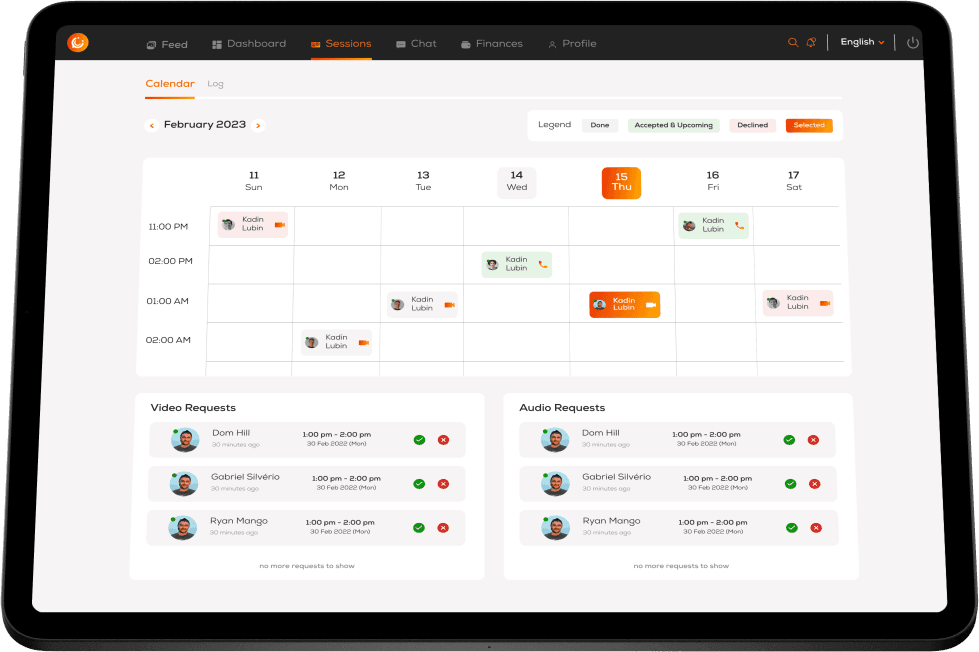Select day 14 Wed
The image size is (979, 652).
(516, 182)
